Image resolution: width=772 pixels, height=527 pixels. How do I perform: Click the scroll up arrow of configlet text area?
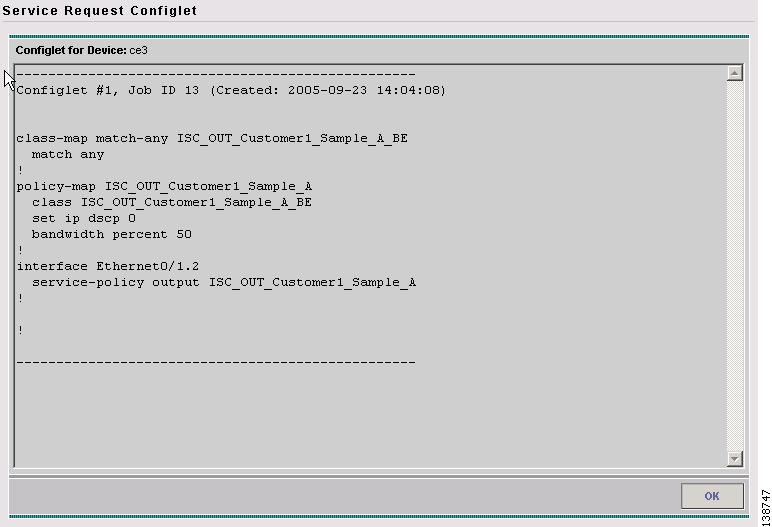tap(734, 73)
